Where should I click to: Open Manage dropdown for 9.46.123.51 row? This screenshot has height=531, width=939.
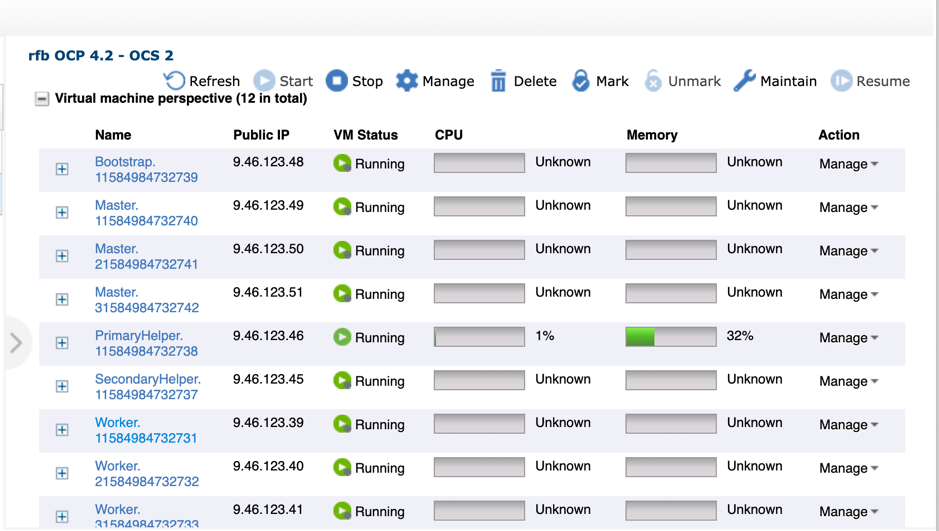(x=849, y=295)
